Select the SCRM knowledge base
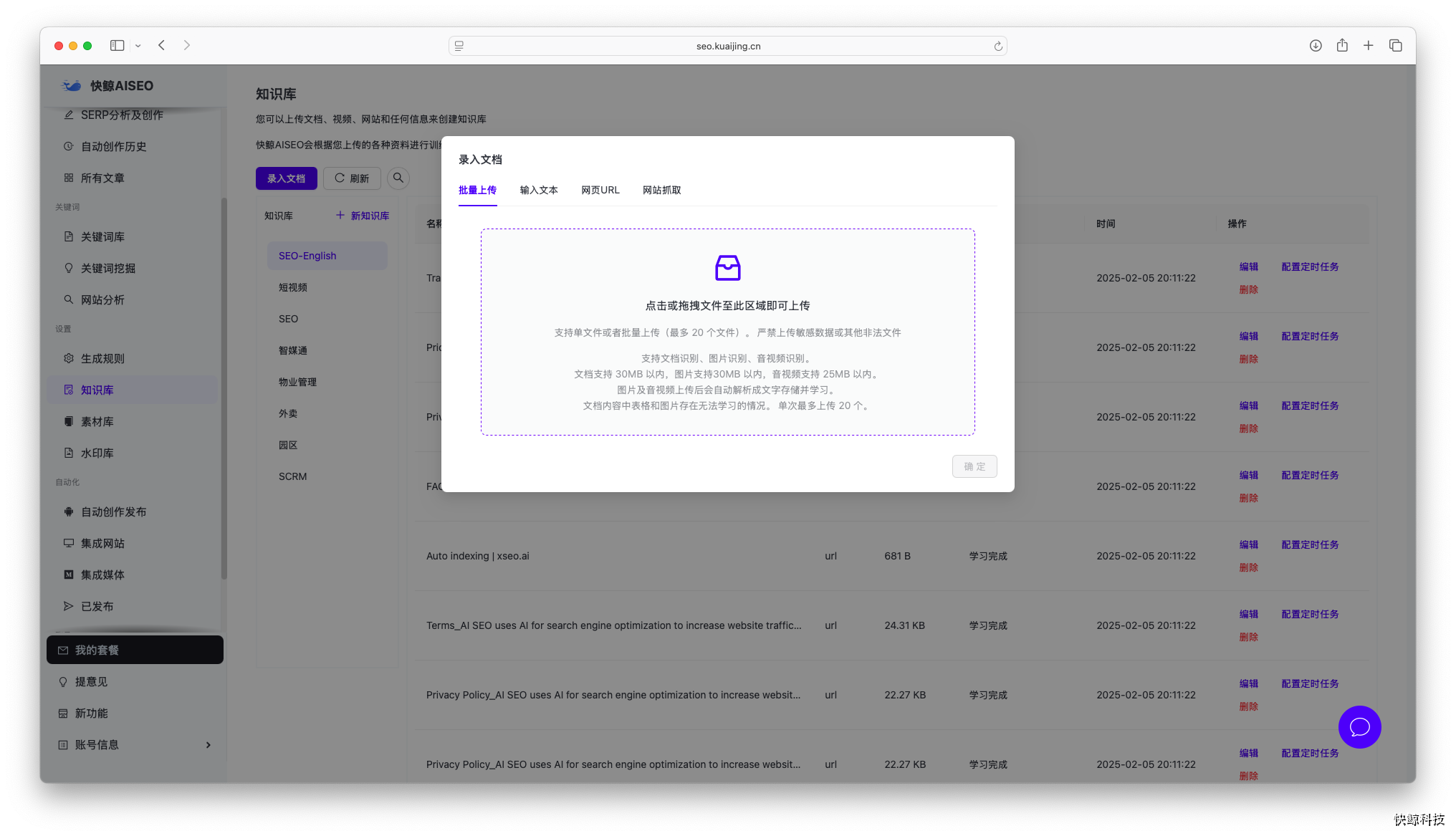 point(327,476)
